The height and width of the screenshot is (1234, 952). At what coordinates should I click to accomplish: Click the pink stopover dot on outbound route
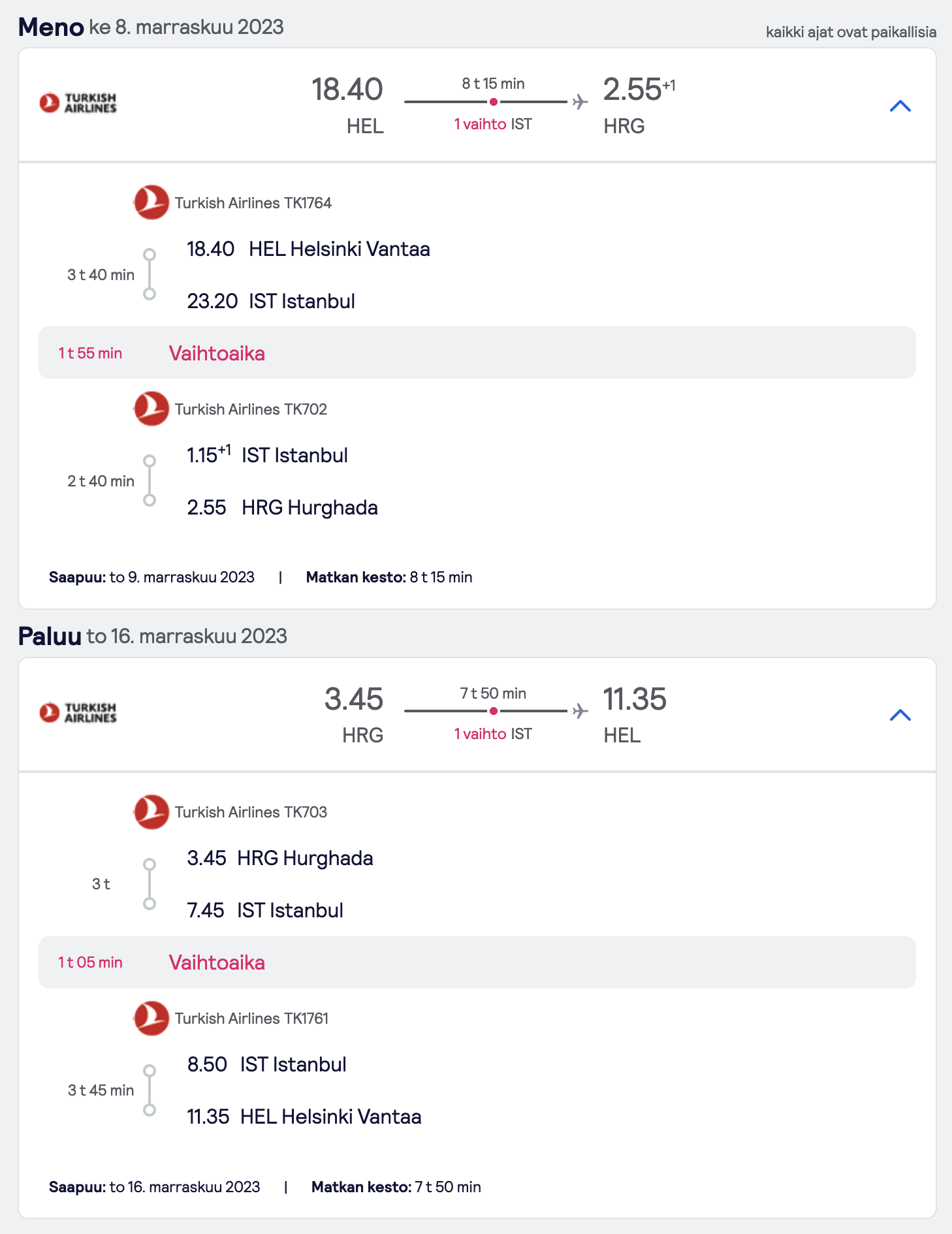point(494,102)
